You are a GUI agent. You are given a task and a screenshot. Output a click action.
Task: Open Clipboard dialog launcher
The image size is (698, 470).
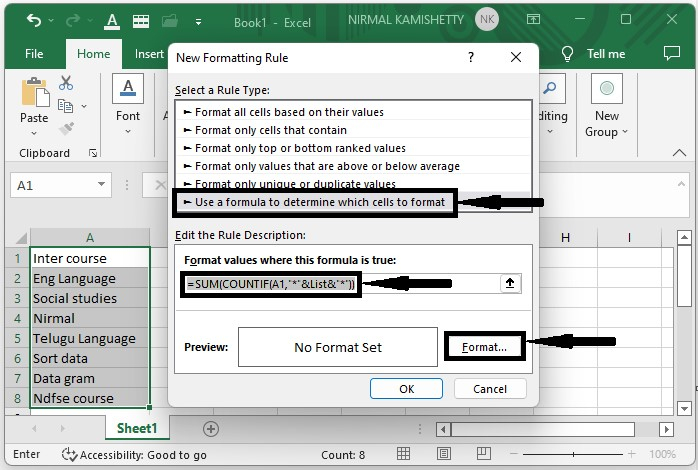pos(93,153)
